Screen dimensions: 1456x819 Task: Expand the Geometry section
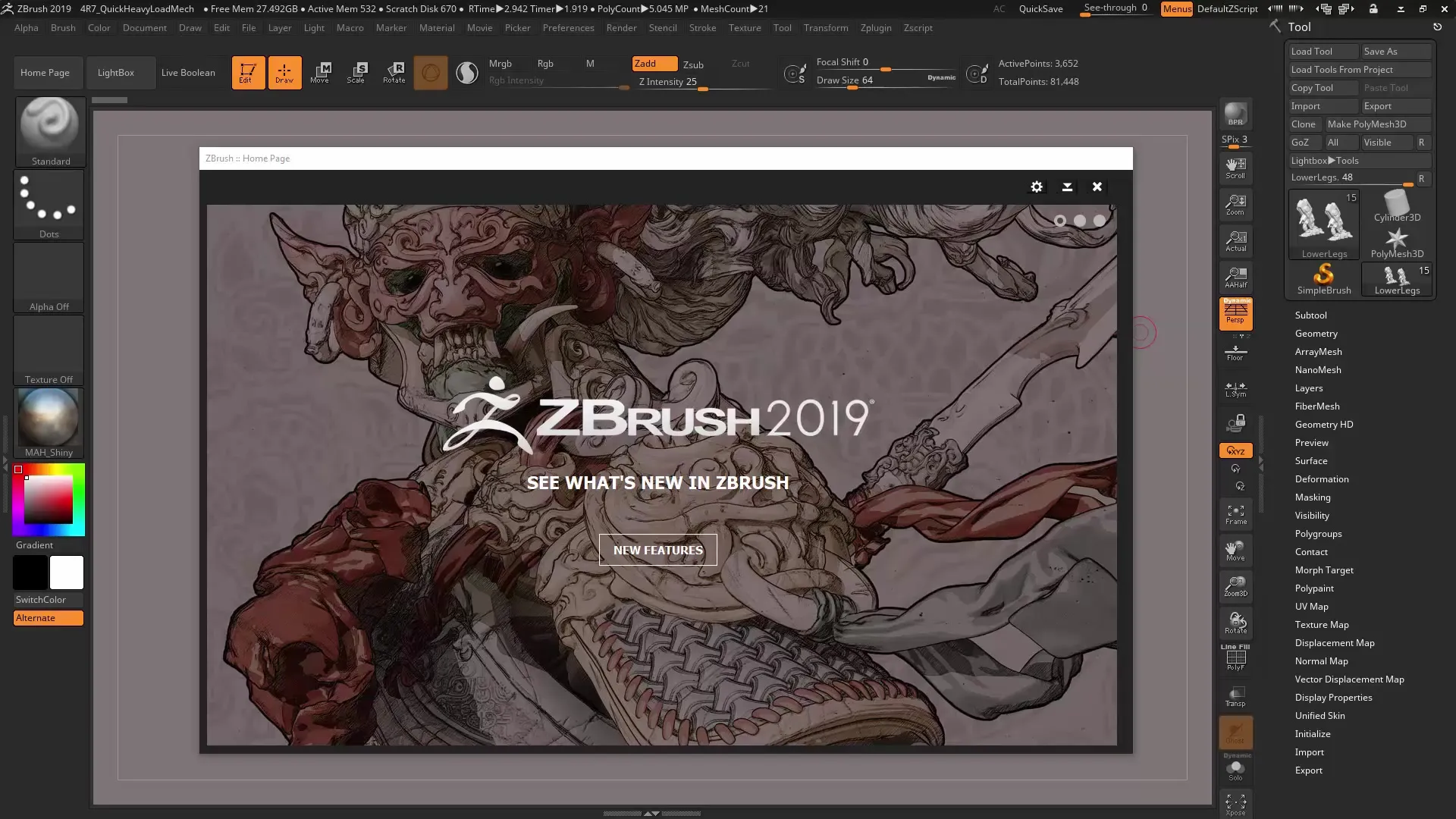point(1316,334)
